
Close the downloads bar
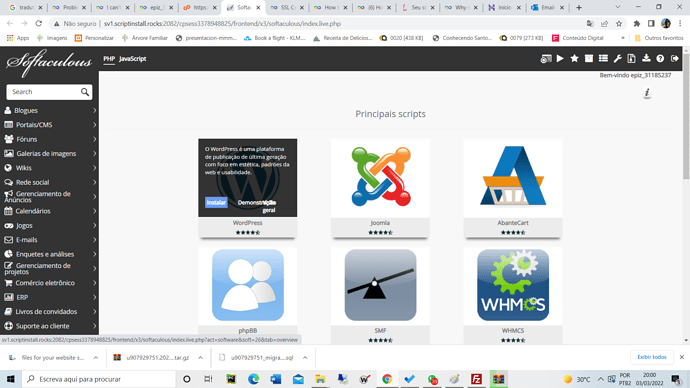point(682,357)
